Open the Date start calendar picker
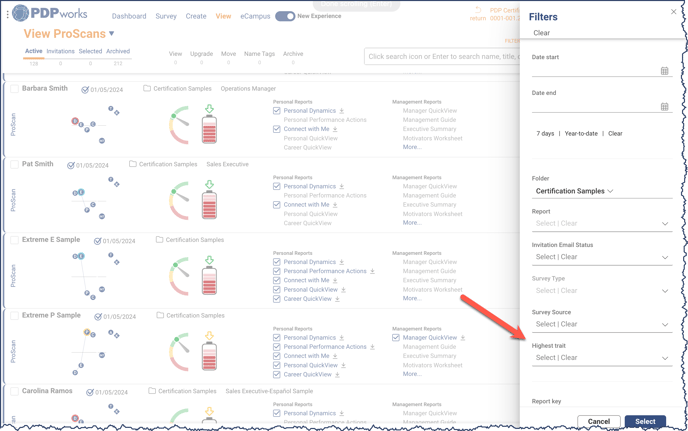This screenshot has width=688, height=431. pyautogui.click(x=664, y=71)
